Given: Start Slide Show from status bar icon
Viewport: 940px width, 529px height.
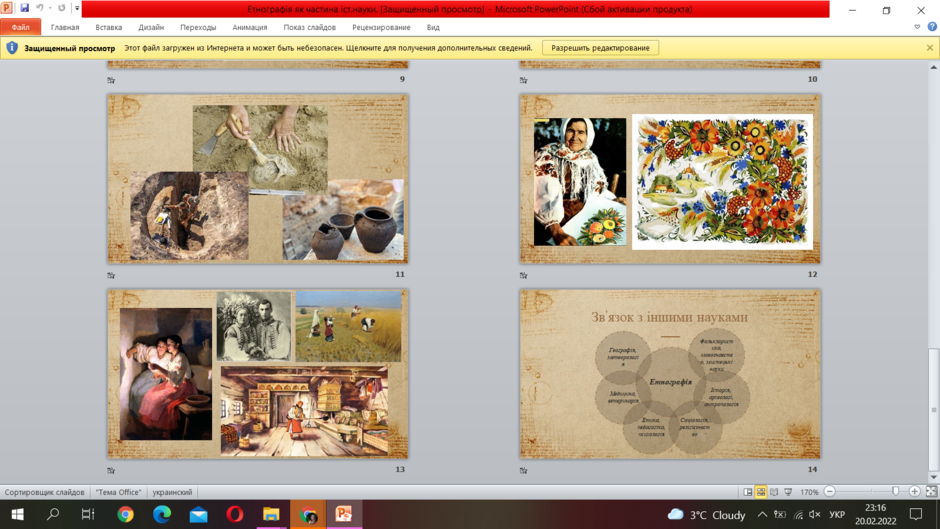Looking at the screenshot, I should coord(788,492).
